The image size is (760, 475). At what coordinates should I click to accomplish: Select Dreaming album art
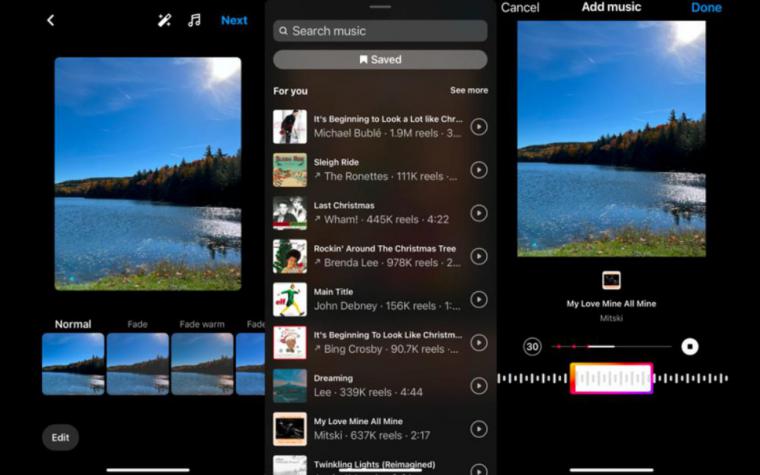coord(290,386)
